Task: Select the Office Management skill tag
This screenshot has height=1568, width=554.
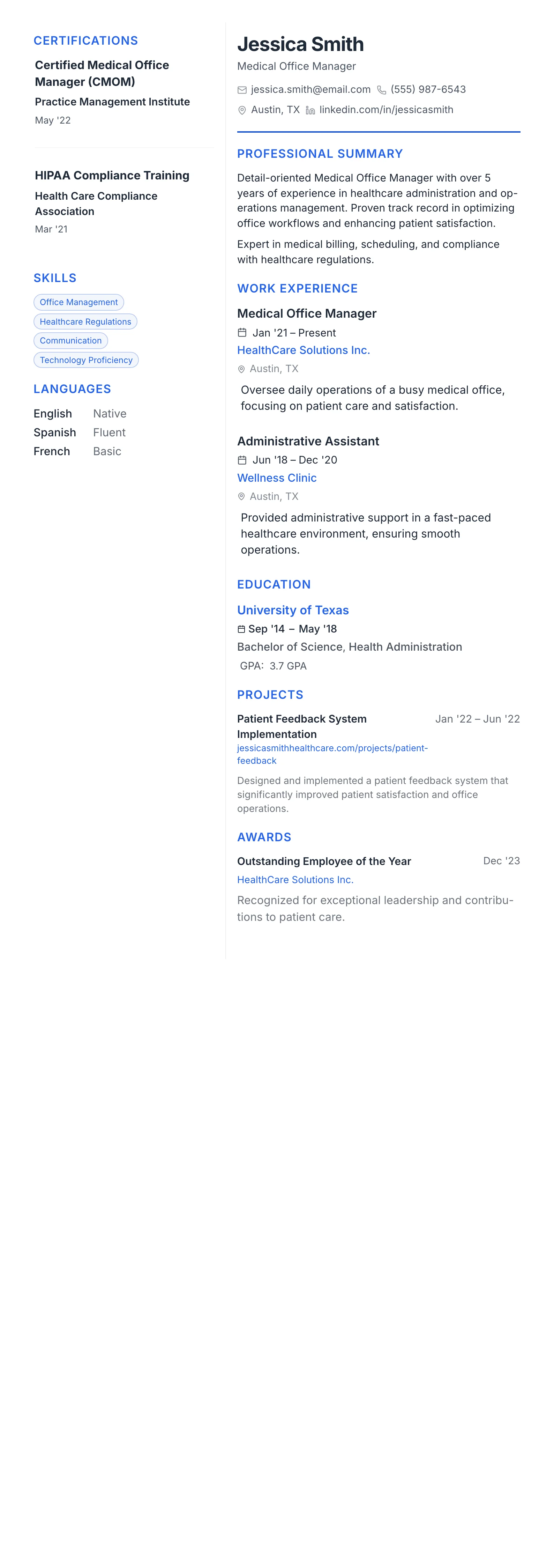Action: click(78, 303)
